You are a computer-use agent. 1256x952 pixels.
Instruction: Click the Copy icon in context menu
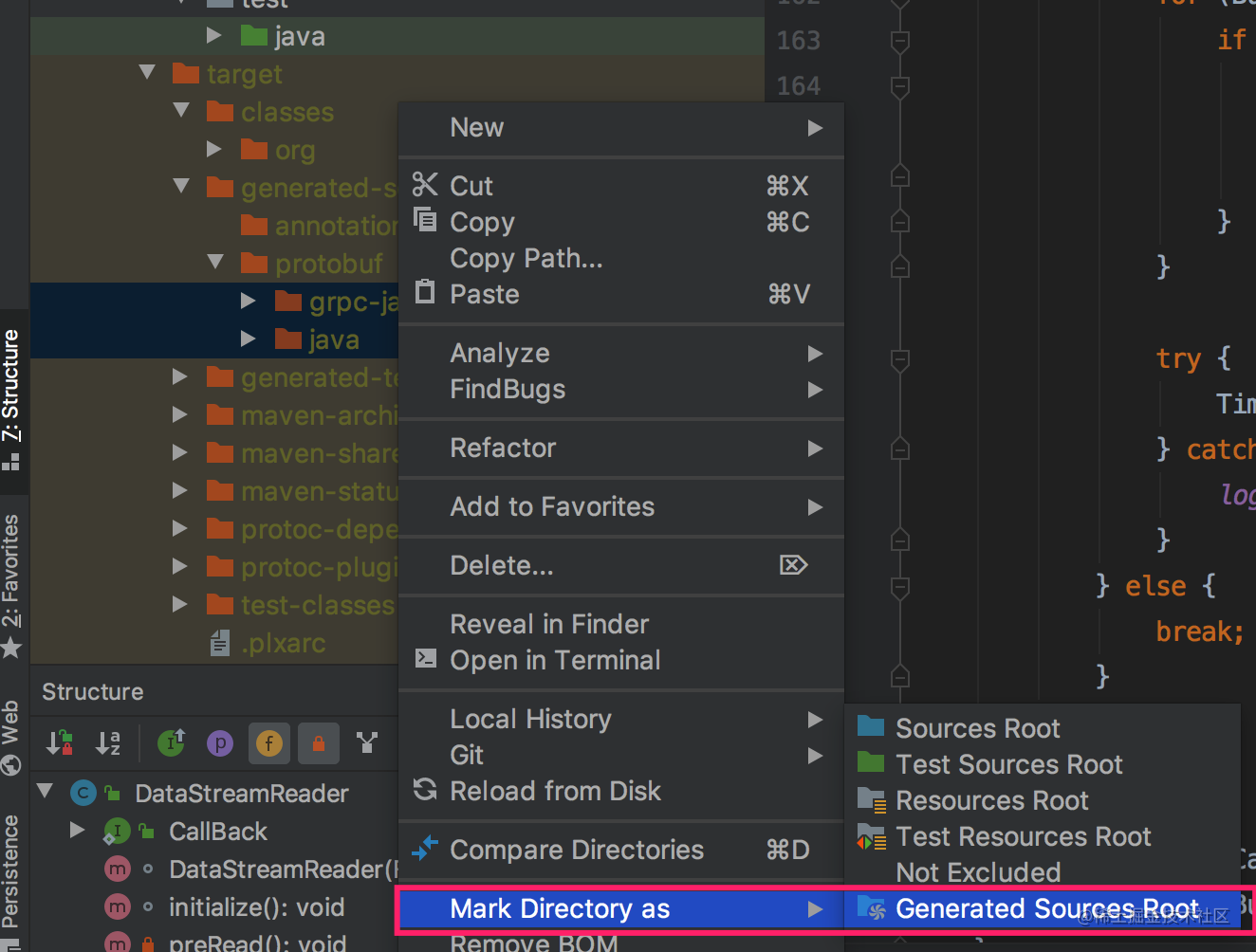click(x=425, y=220)
